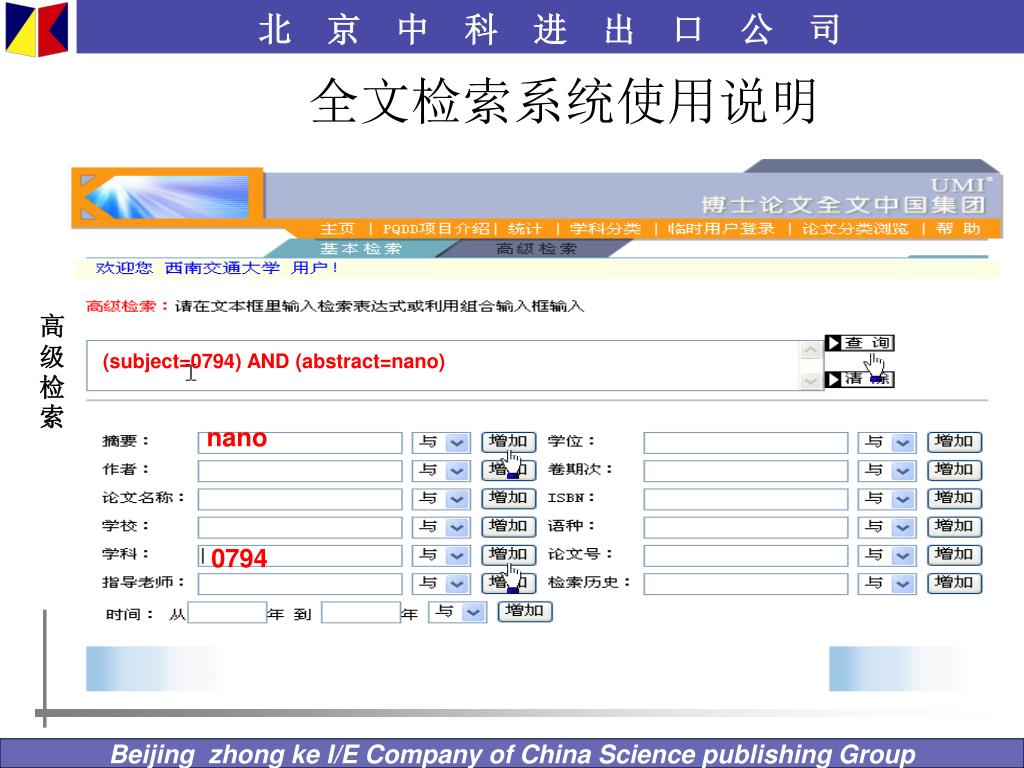Open 论文分类浏览 menu item
Image resolution: width=1024 pixels, height=768 pixels.
[x=855, y=229]
